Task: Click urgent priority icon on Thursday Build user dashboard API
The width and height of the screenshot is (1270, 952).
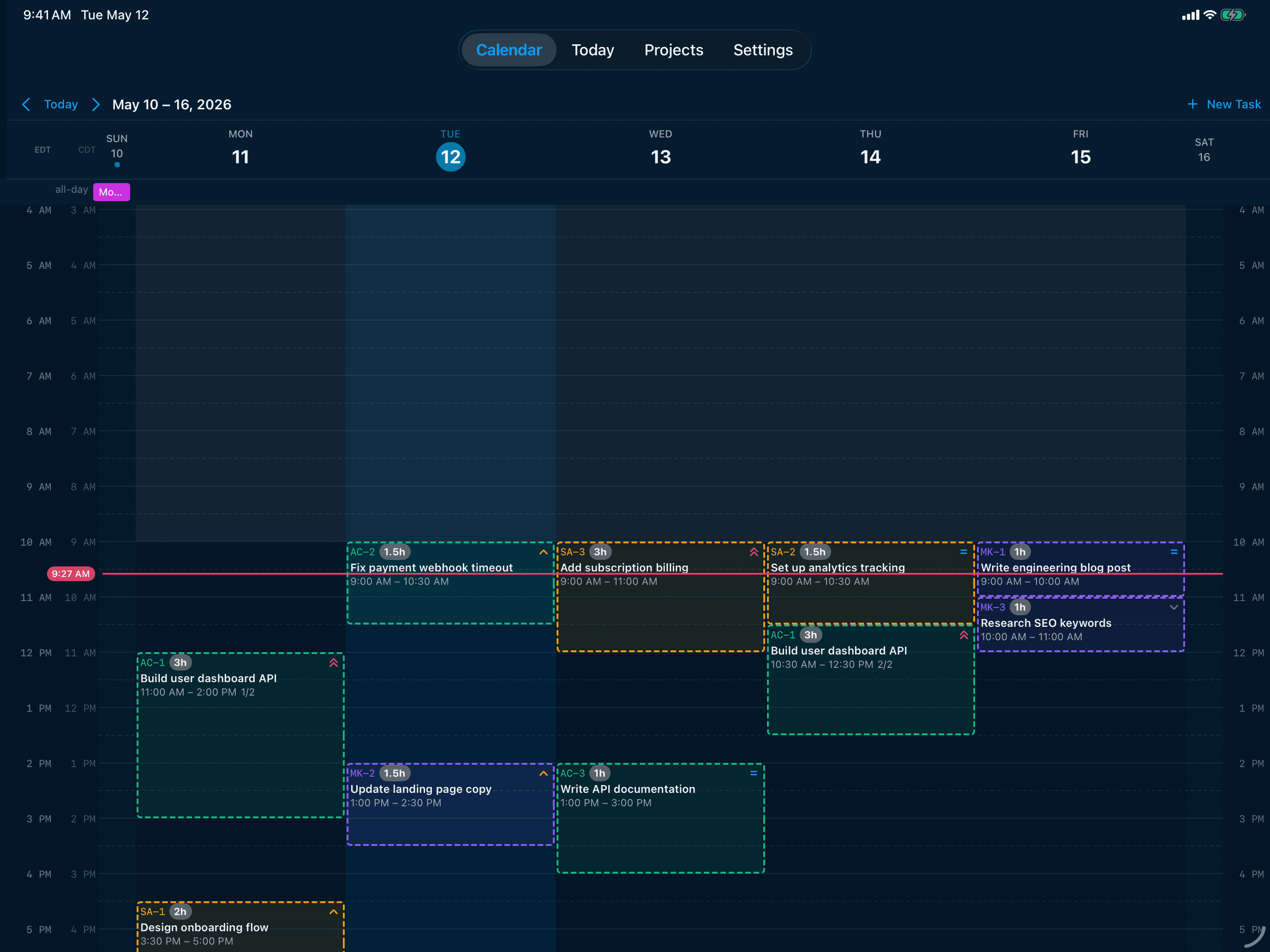Action: coord(964,635)
